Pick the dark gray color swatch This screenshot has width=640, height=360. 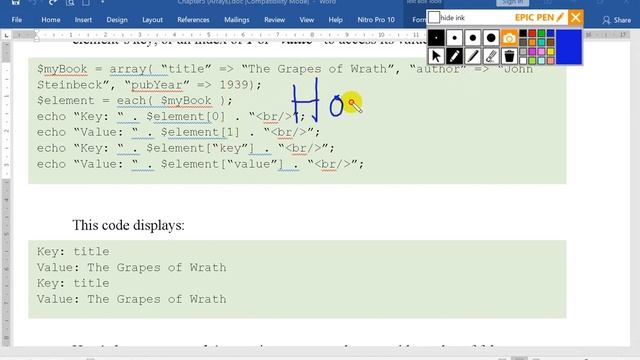[523, 42]
